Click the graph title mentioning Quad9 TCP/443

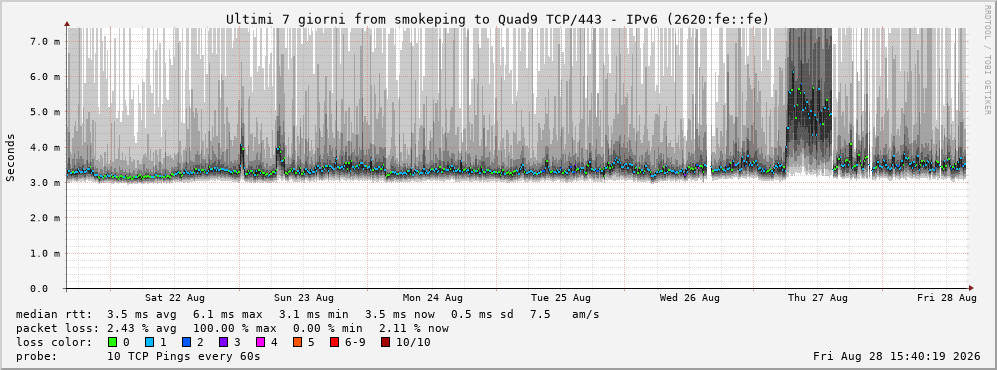click(x=498, y=19)
